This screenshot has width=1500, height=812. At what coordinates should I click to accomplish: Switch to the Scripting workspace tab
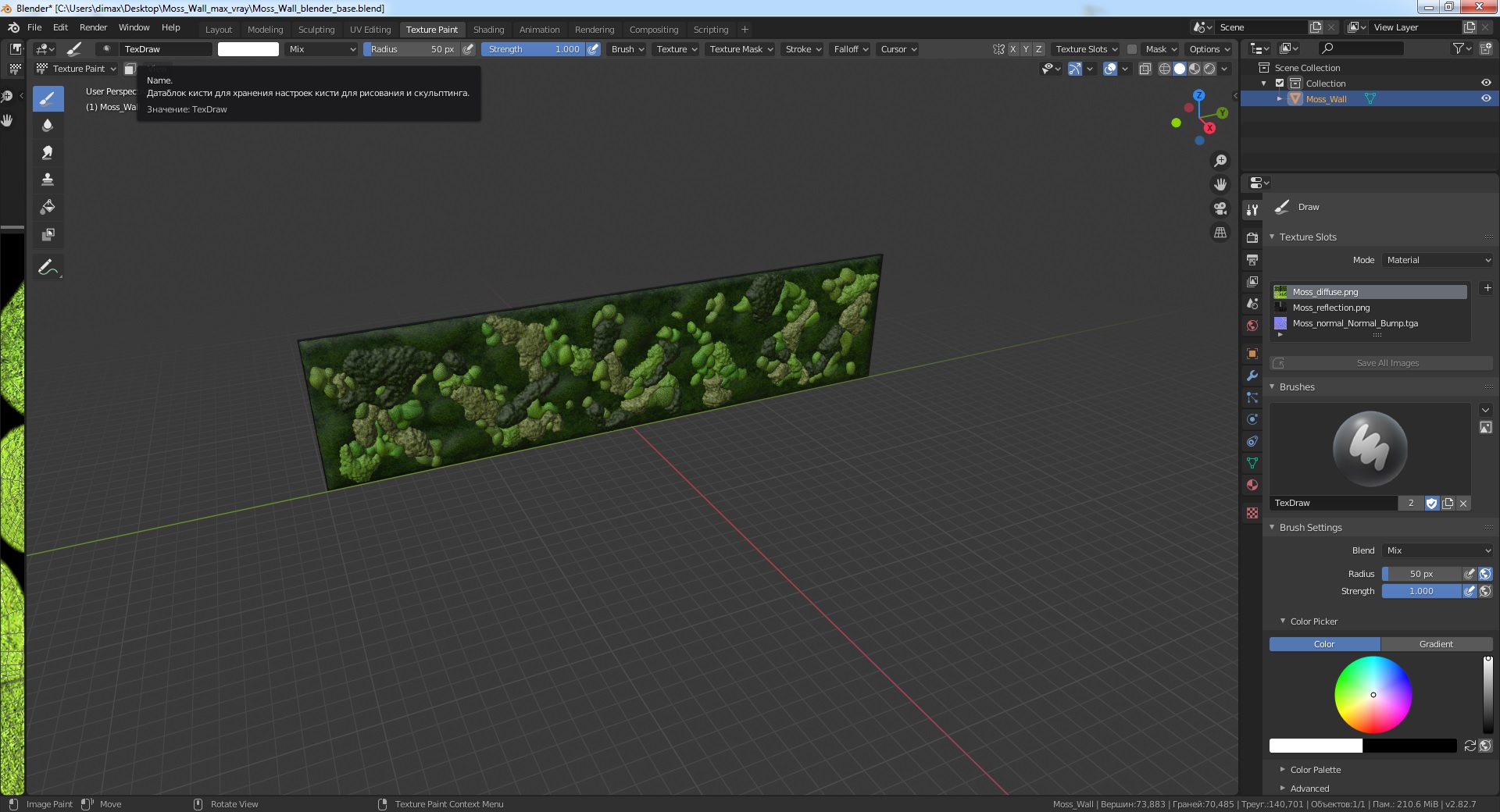711,30
